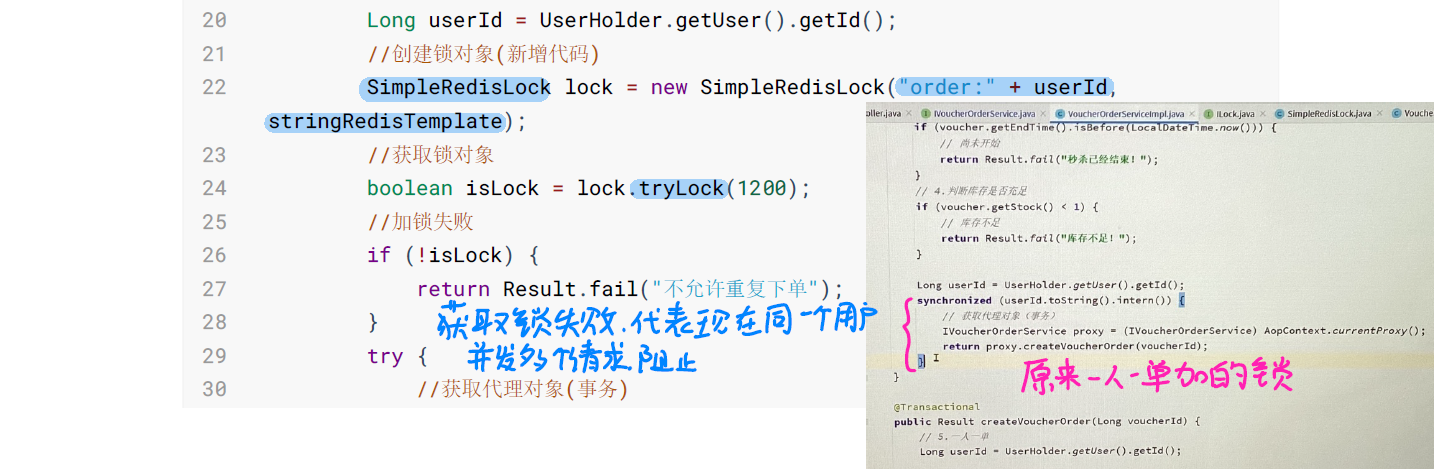
Task: Click the class icon on VoucherOrderServiceImpl.java tab
Action: (1060, 114)
